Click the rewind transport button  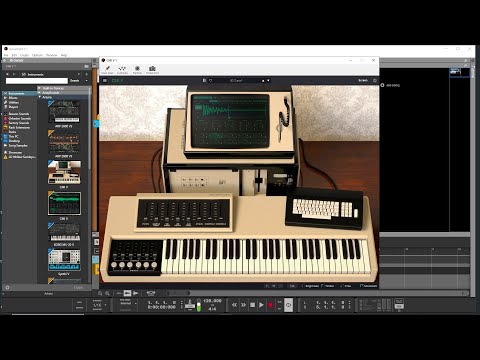click(x=234, y=305)
